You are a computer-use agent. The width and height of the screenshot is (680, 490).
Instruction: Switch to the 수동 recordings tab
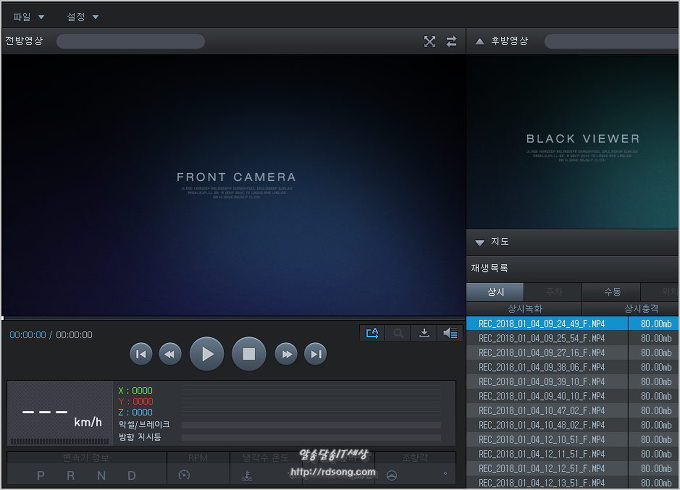tap(611, 291)
